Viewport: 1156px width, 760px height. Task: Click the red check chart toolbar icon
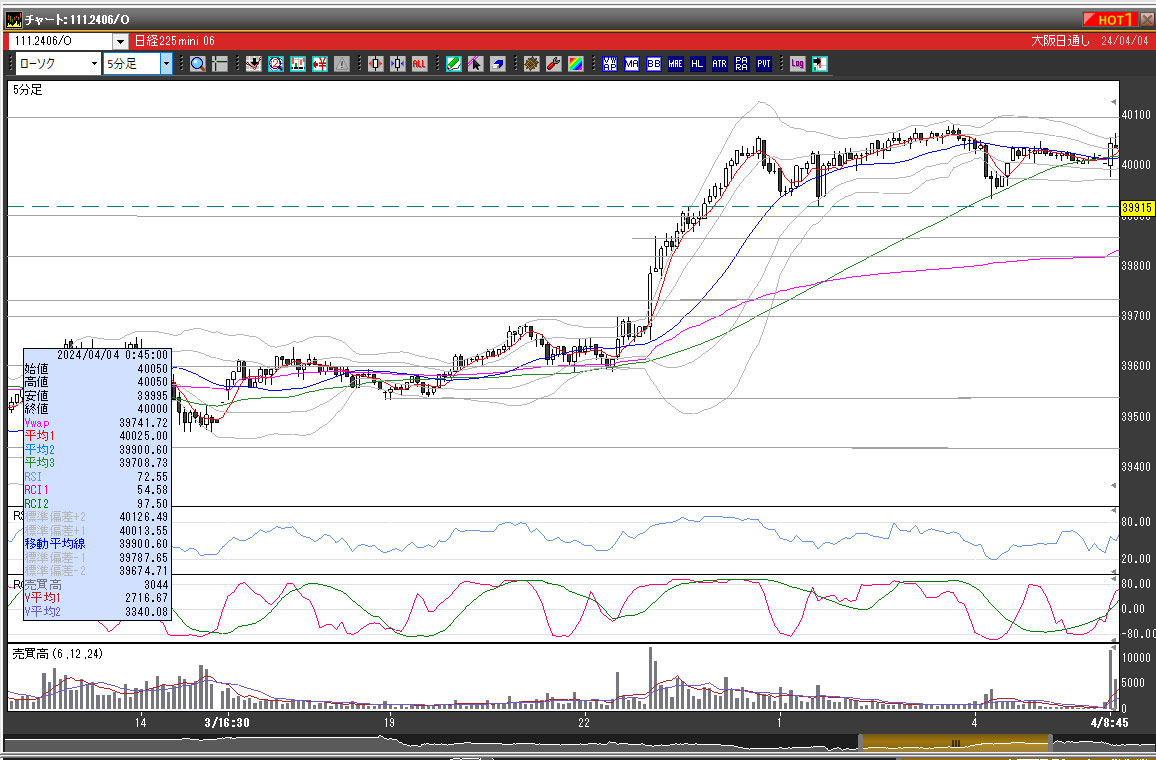tap(254, 64)
